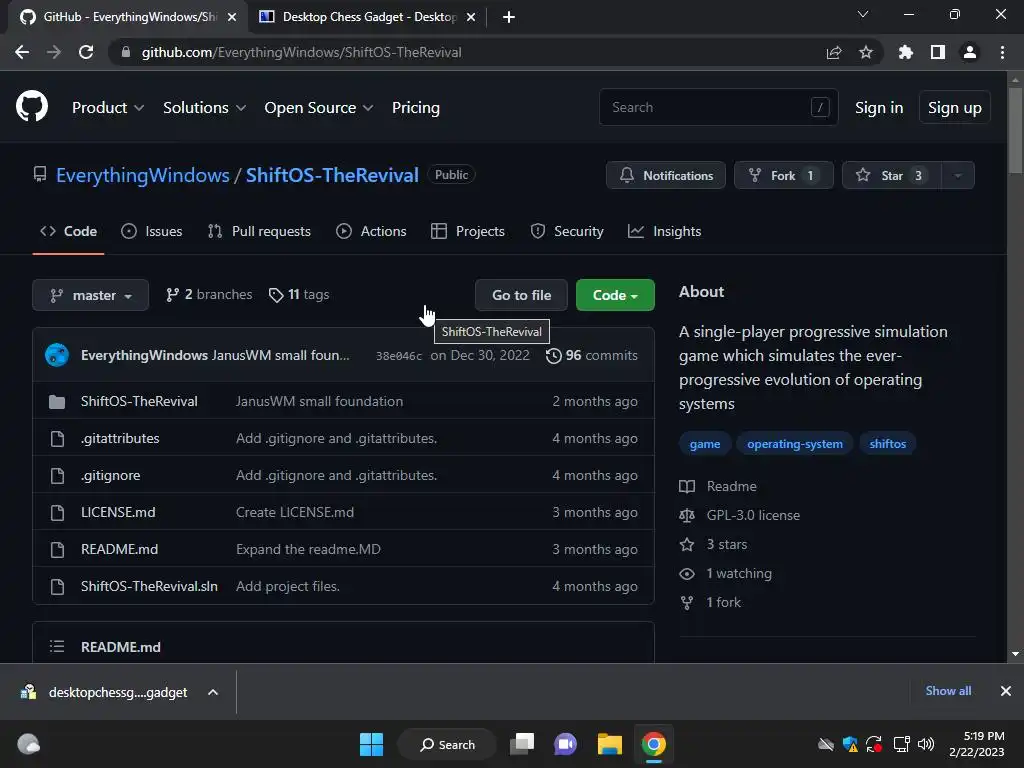Click the GitHub Octocat logo
Screen dimensions: 1024x768
[x=32, y=107]
